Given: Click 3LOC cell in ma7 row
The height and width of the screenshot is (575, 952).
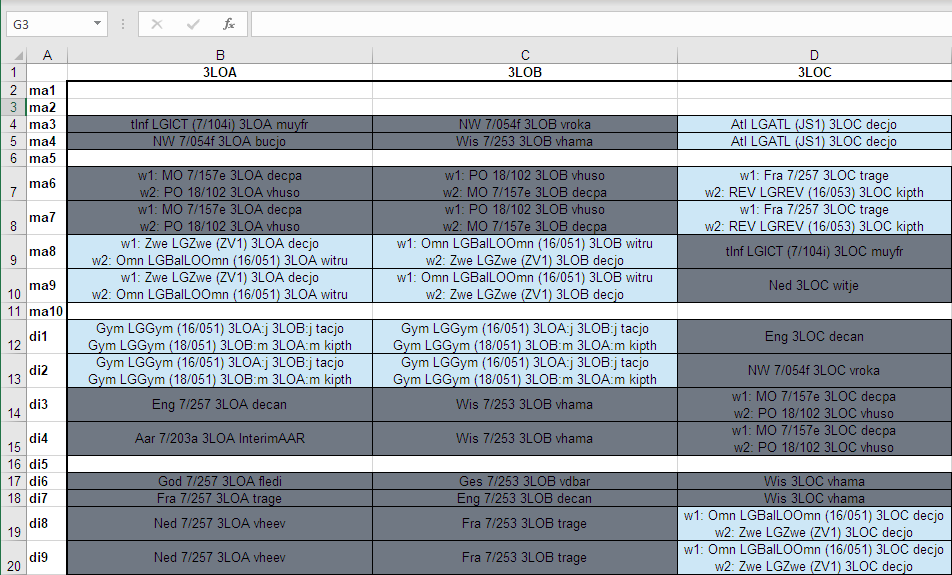Looking at the screenshot, I should (815, 218).
